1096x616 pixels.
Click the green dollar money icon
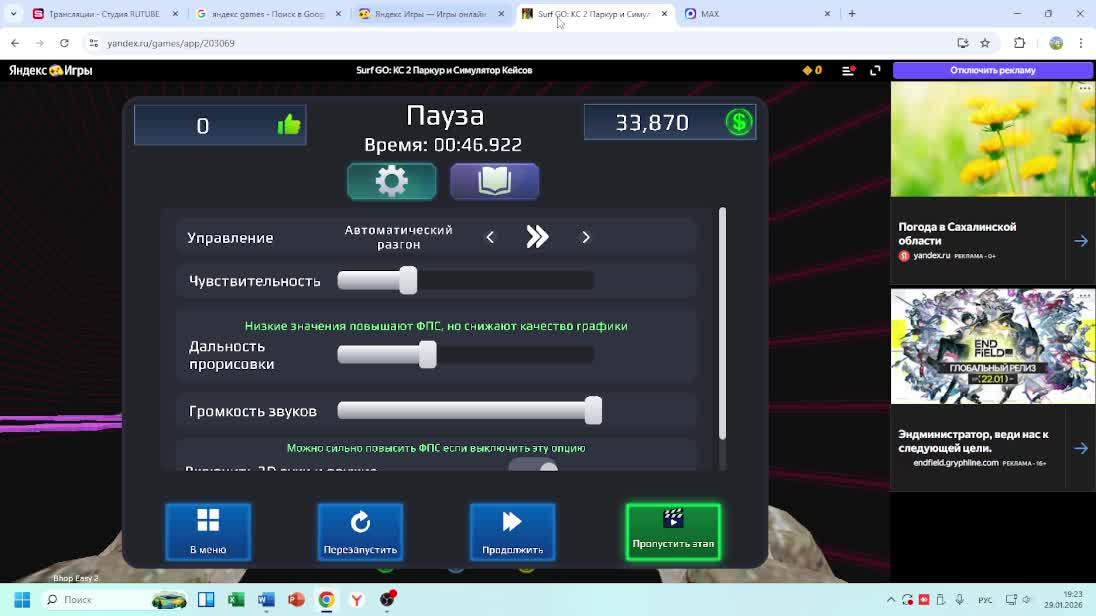(x=739, y=122)
